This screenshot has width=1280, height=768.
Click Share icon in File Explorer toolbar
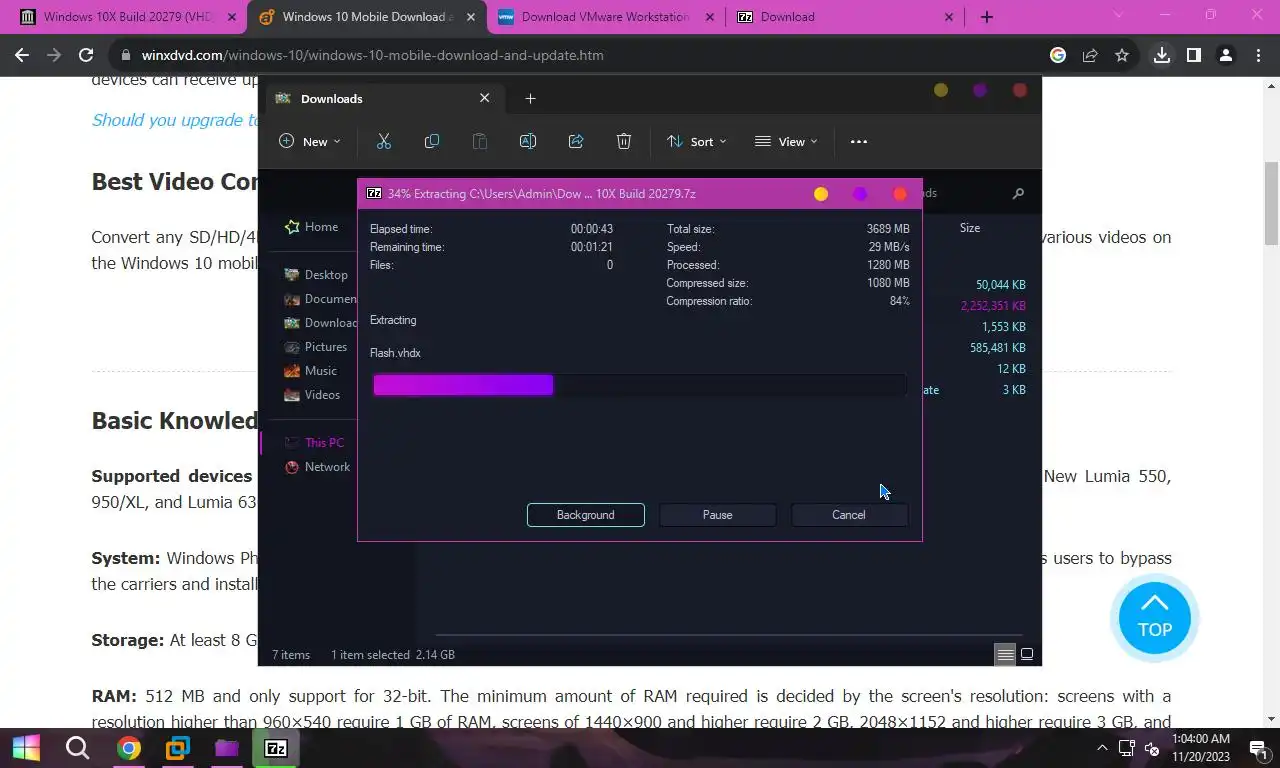click(576, 141)
